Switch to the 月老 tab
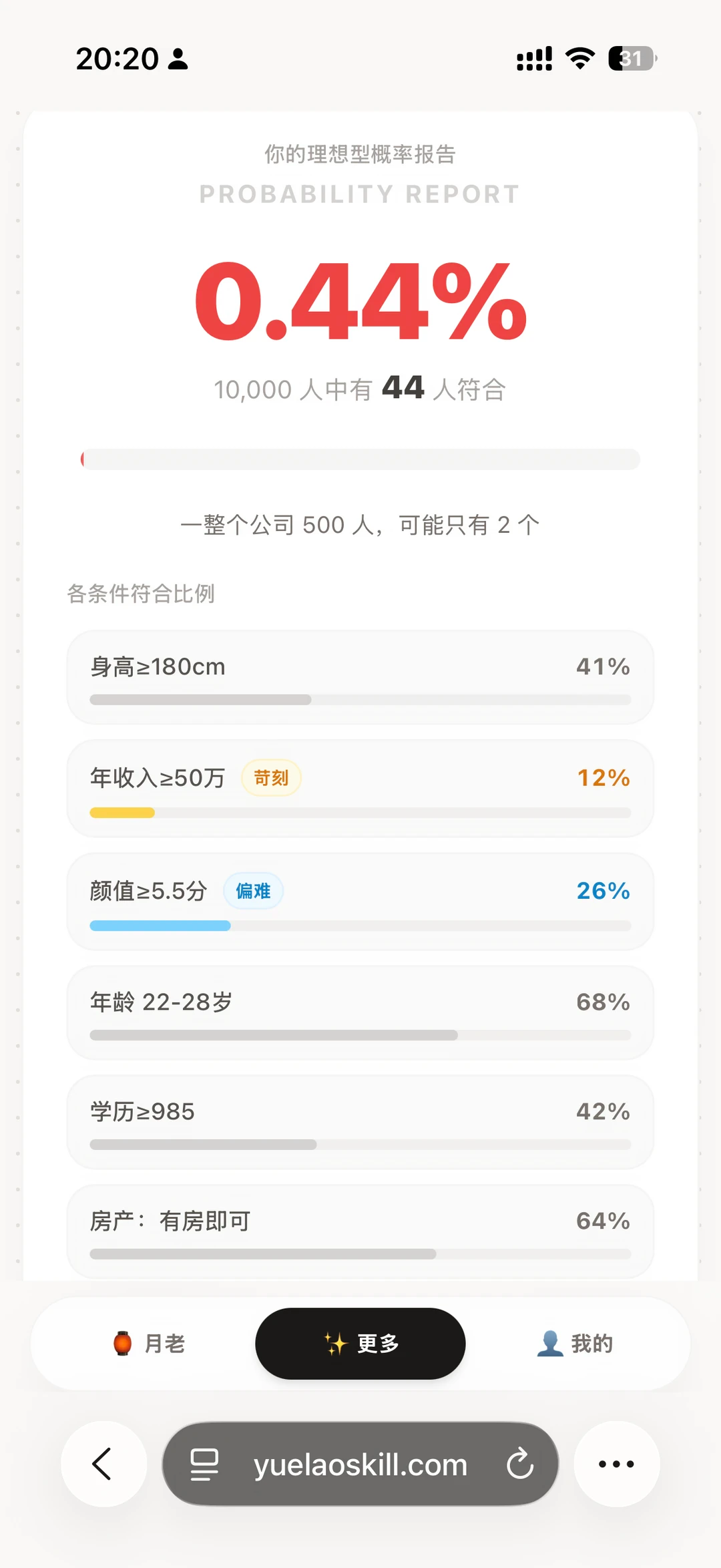Screen dimensions: 721x1568 (x=149, y=1343)
